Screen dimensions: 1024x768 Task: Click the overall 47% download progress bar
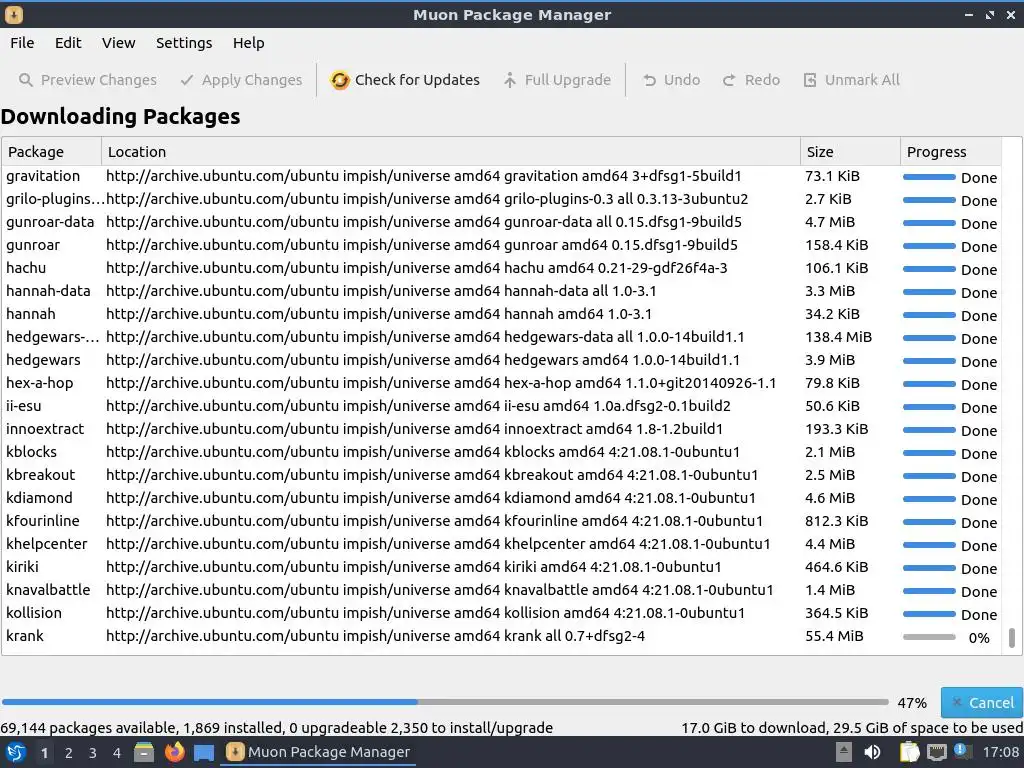coord(445,703)
